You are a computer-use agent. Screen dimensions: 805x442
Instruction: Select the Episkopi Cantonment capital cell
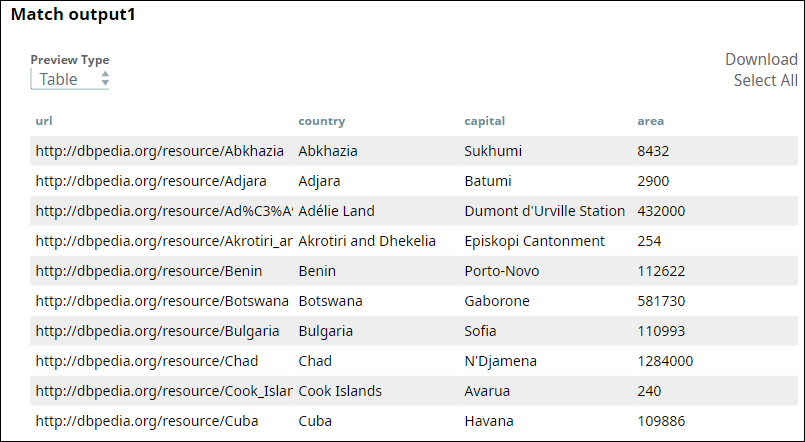pos(534,241)
